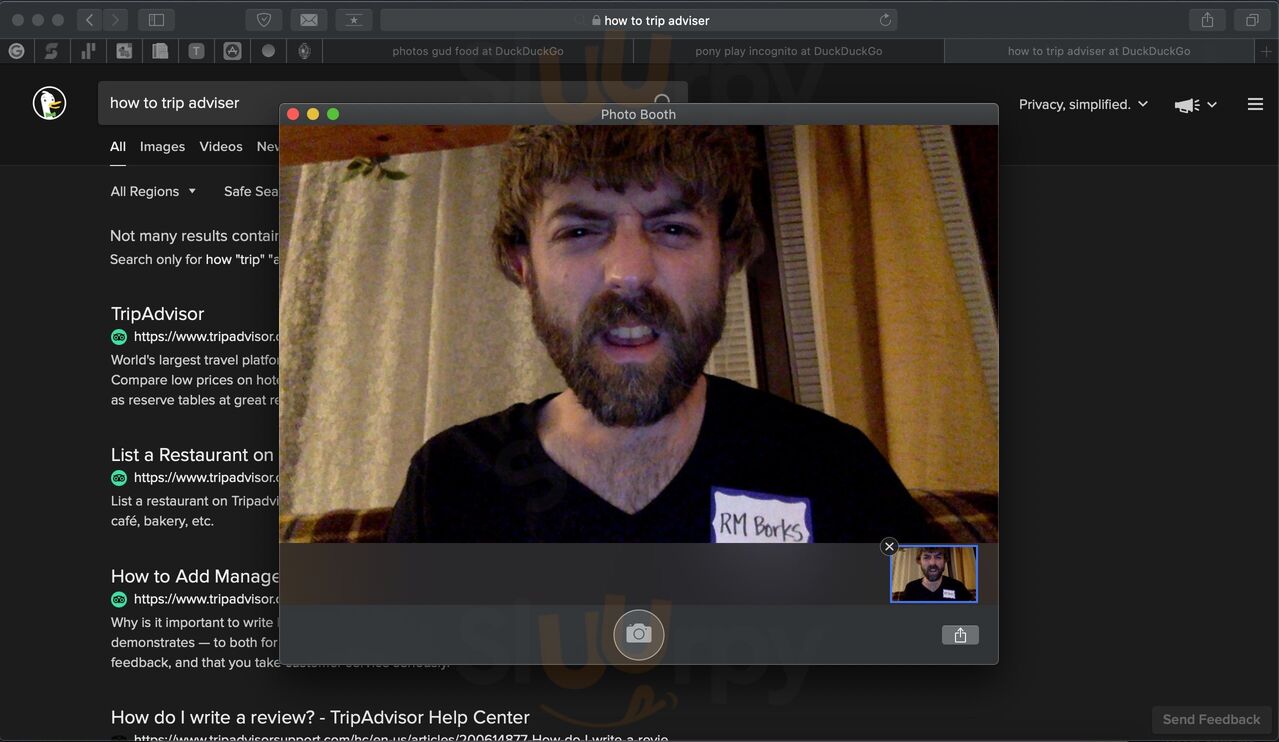Take a photo with the camera shutter button
This screenshot has height=742, width=1279.
click(x=638, y=634)
